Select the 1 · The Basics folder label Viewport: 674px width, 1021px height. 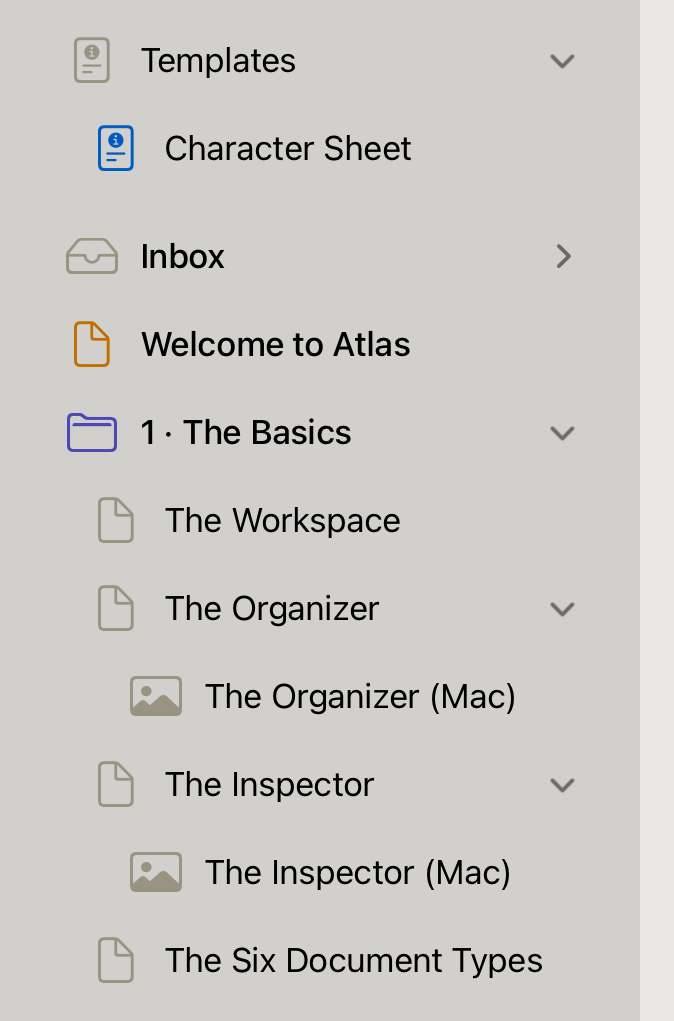click(x=246, y=432)
